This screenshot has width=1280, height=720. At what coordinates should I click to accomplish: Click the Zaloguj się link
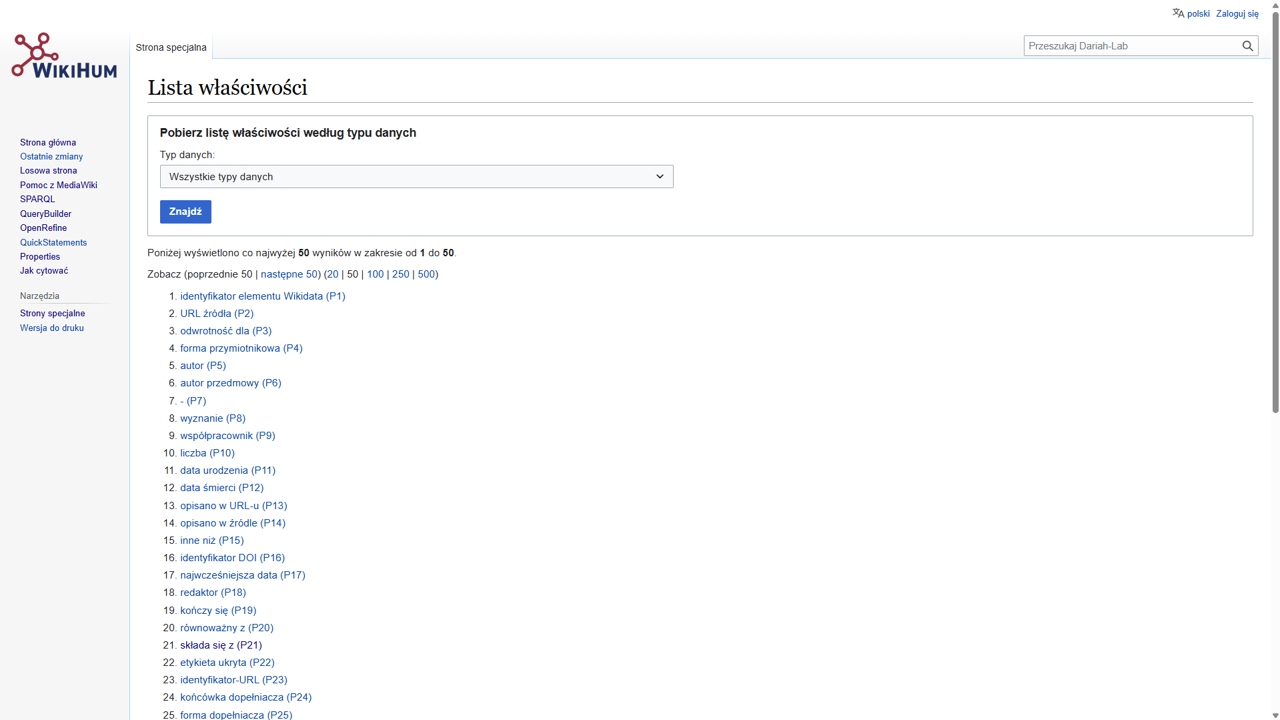pyautogui.click(x=1237, y=14)
